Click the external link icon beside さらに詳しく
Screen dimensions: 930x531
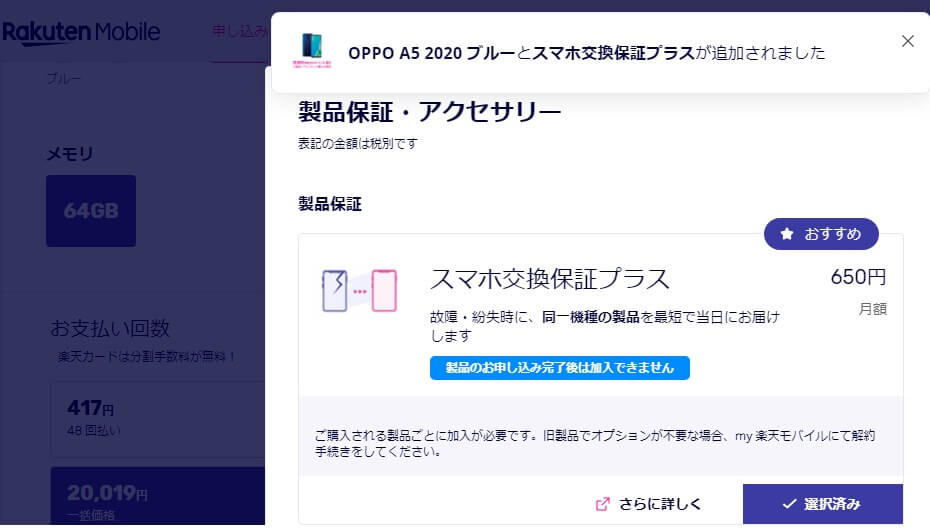point(603,504)
